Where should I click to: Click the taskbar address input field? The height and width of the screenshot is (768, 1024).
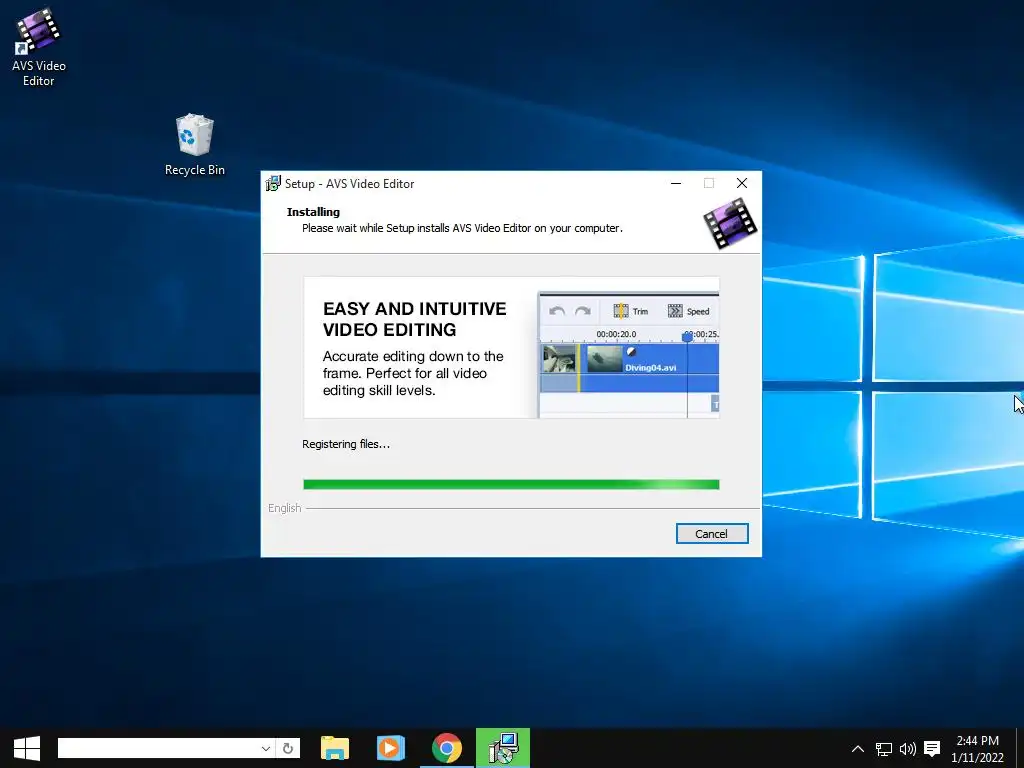tap(157, 748)
